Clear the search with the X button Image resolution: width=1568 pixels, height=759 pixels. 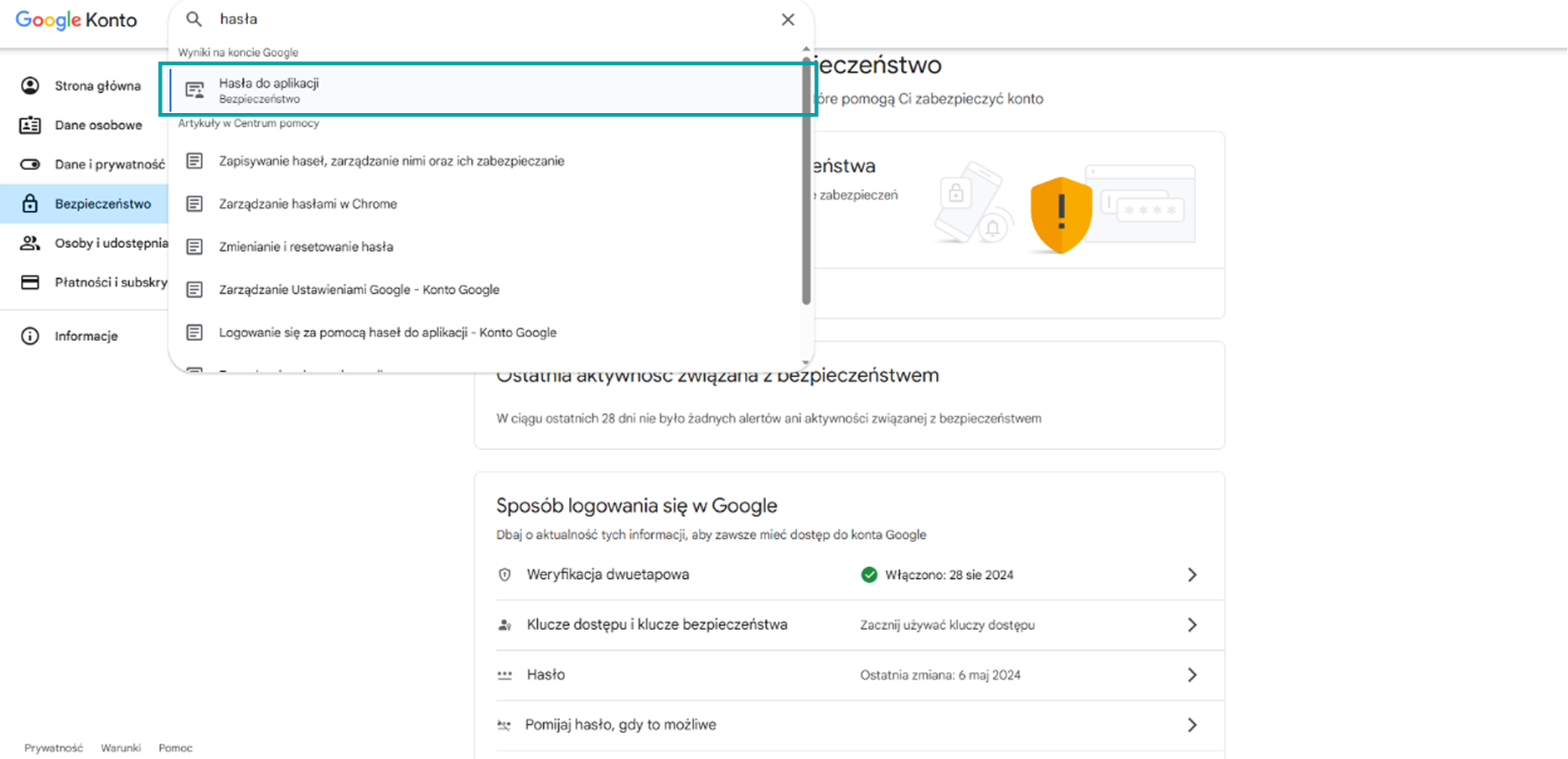(x=787, y=18)
